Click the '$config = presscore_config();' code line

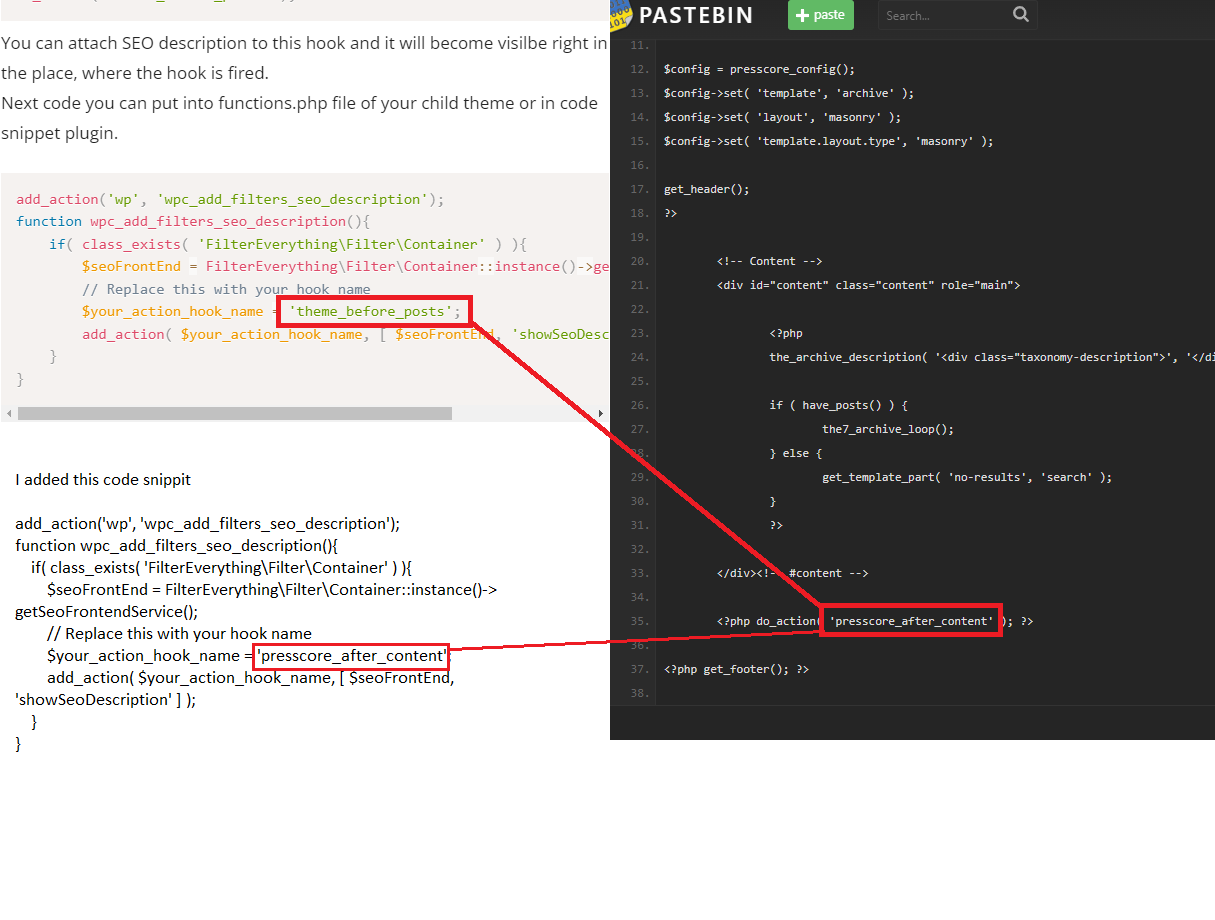759,69
